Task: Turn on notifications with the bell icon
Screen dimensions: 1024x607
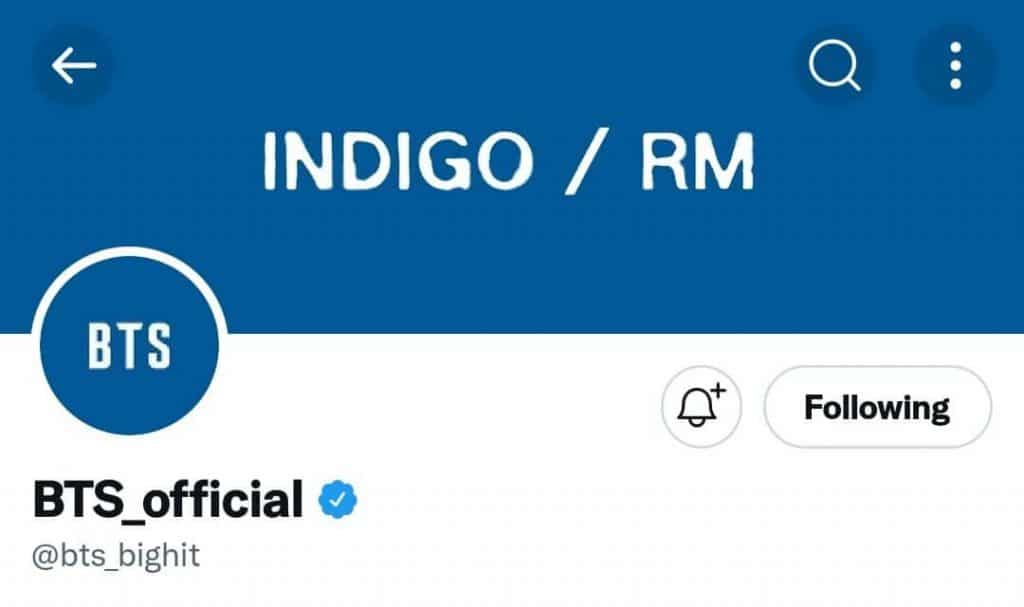Action: (x=701, y=406)
